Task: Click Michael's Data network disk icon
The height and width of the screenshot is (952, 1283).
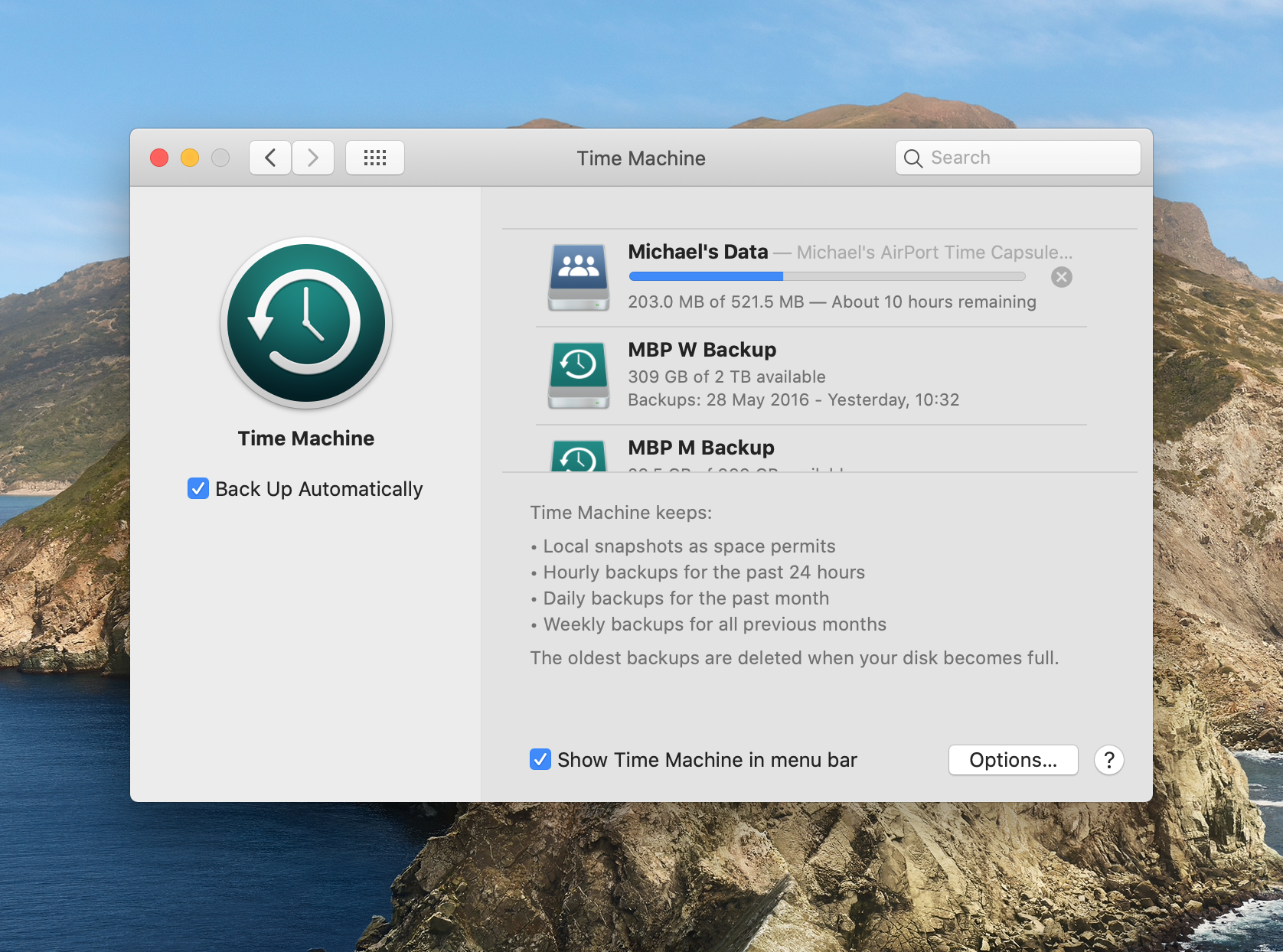Action: 579,276
